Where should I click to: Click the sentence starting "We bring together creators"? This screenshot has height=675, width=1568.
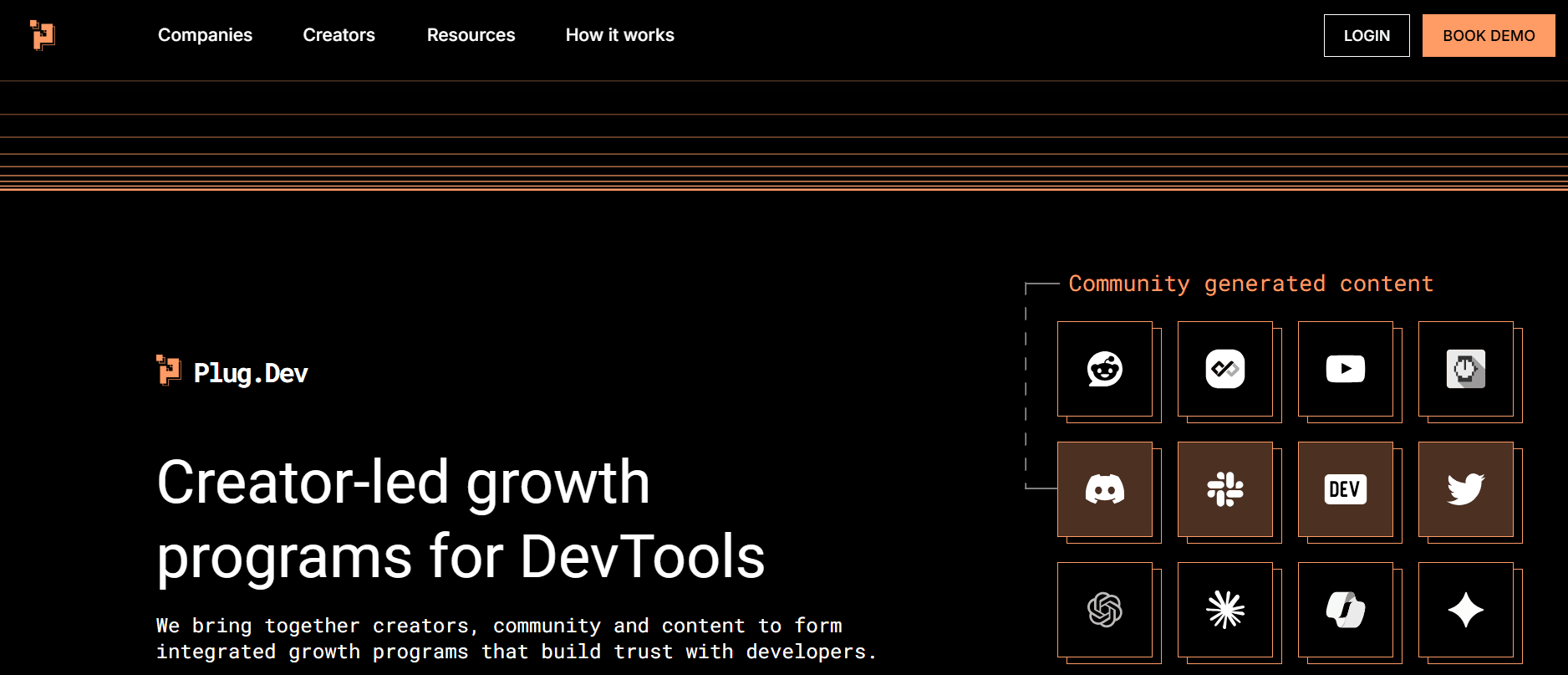[x=517, y=638]
